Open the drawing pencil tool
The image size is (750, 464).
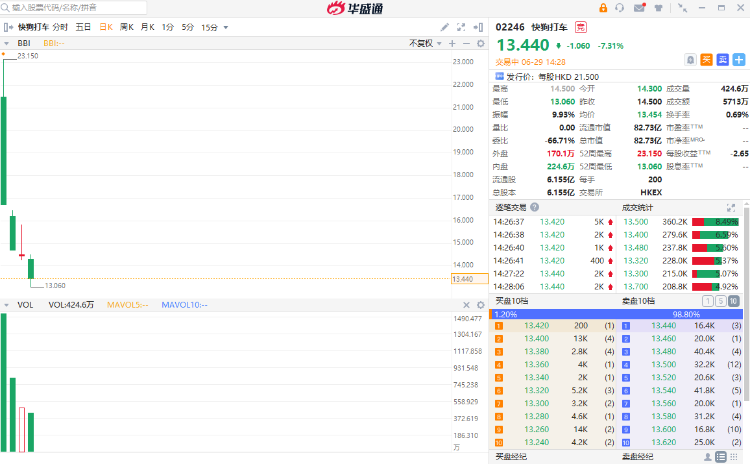(444, 27)
